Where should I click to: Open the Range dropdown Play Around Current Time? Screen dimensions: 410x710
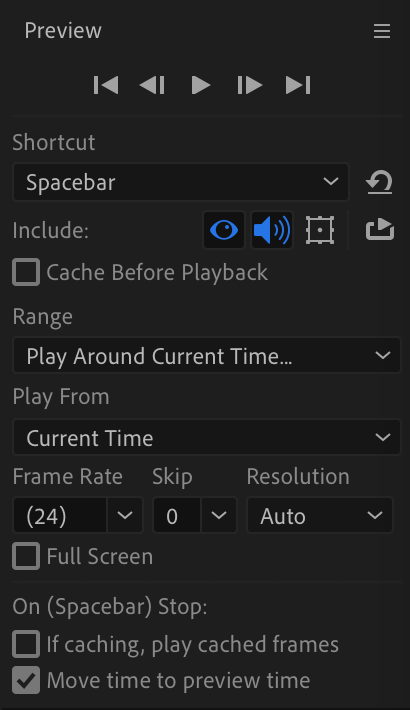click(207, 355)
